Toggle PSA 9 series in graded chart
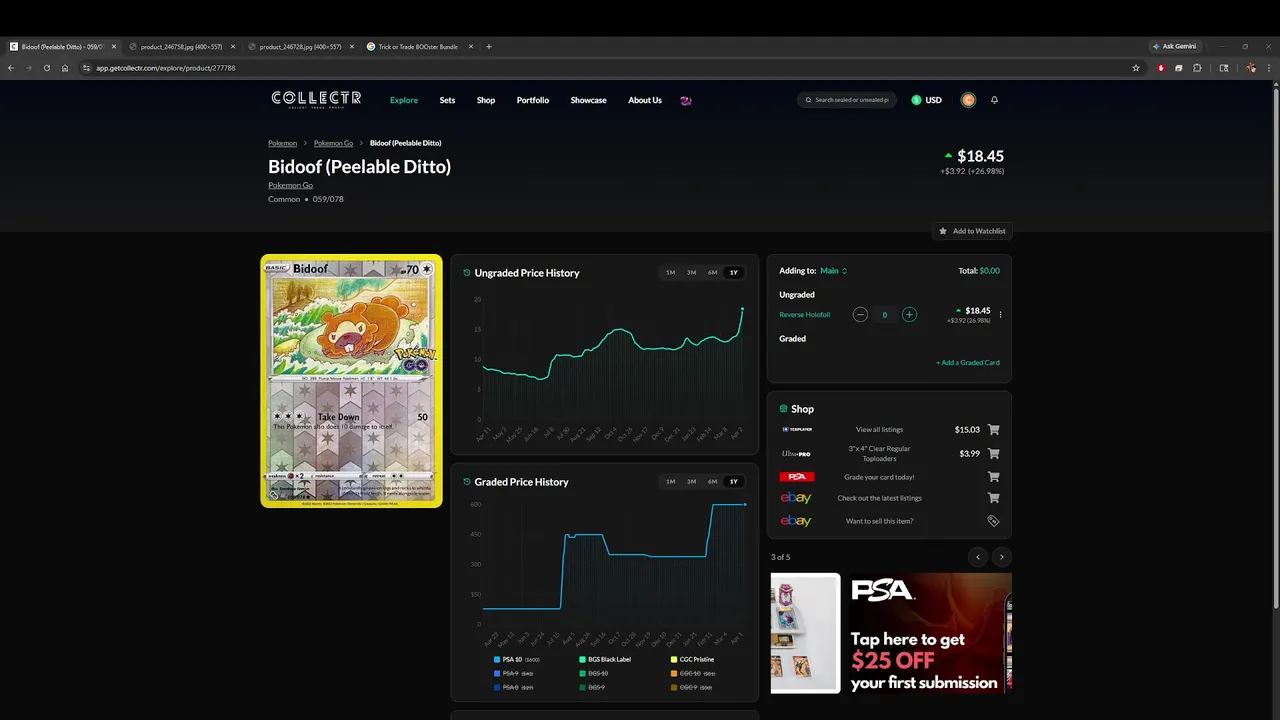 (513, 674)
